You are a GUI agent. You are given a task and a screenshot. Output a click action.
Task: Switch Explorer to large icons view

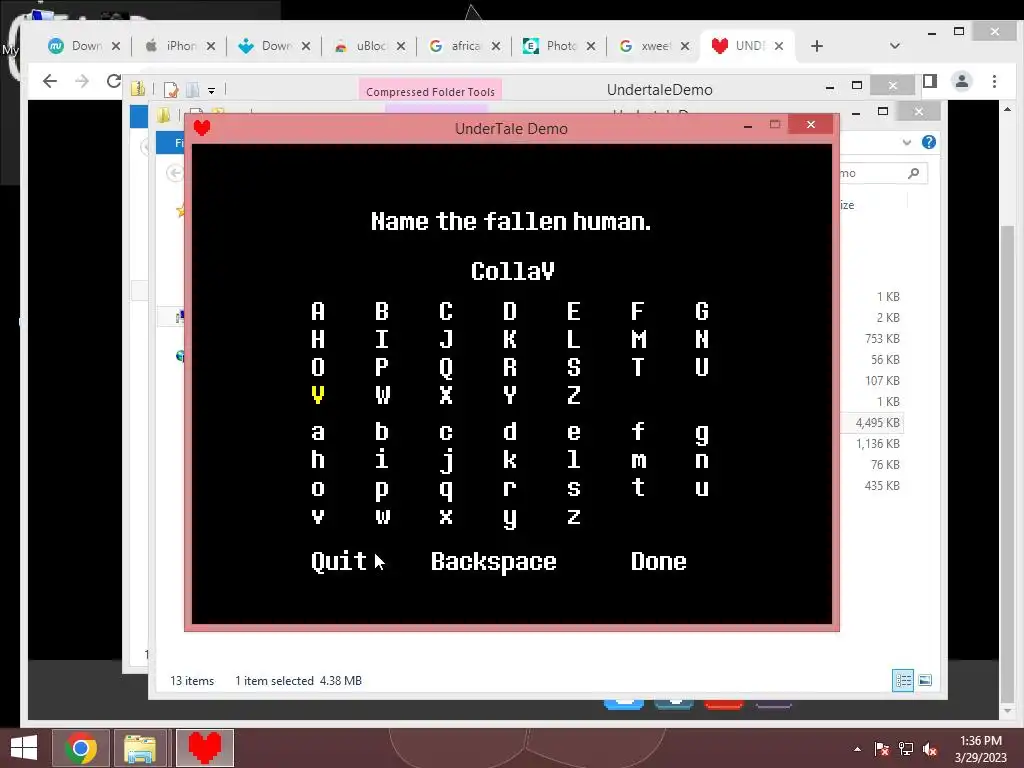(925, 680)
